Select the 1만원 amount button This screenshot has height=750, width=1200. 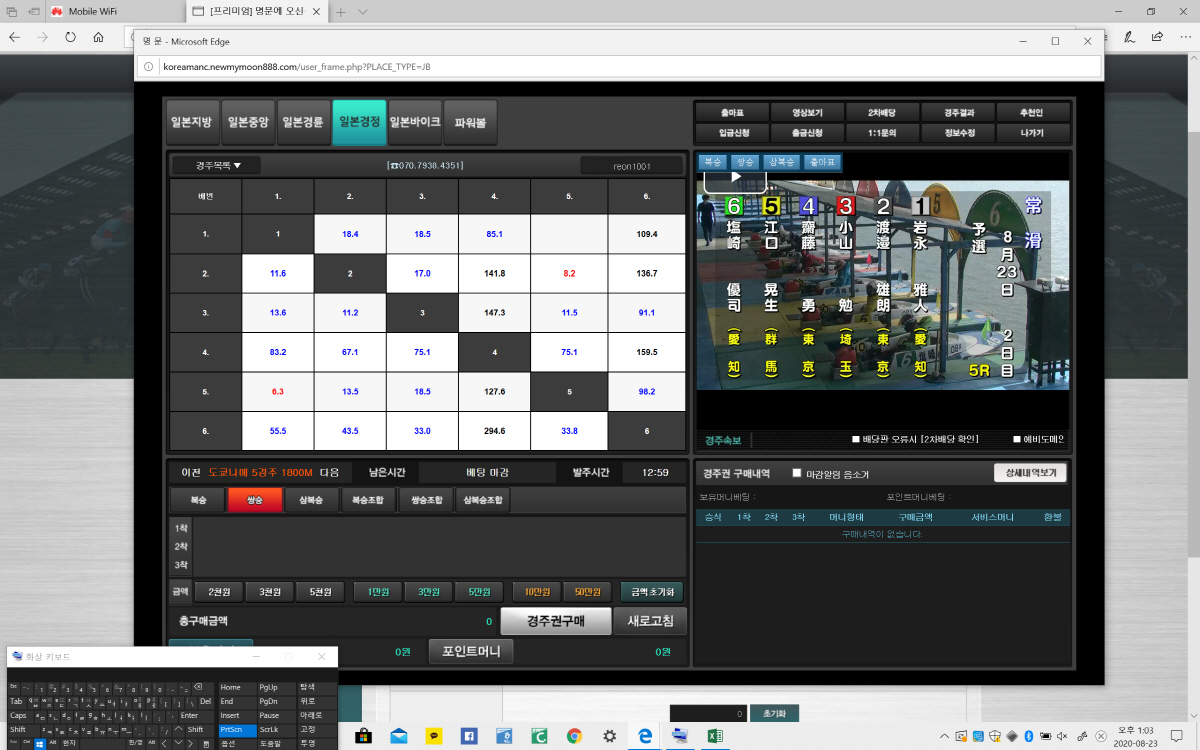point(377,591)
